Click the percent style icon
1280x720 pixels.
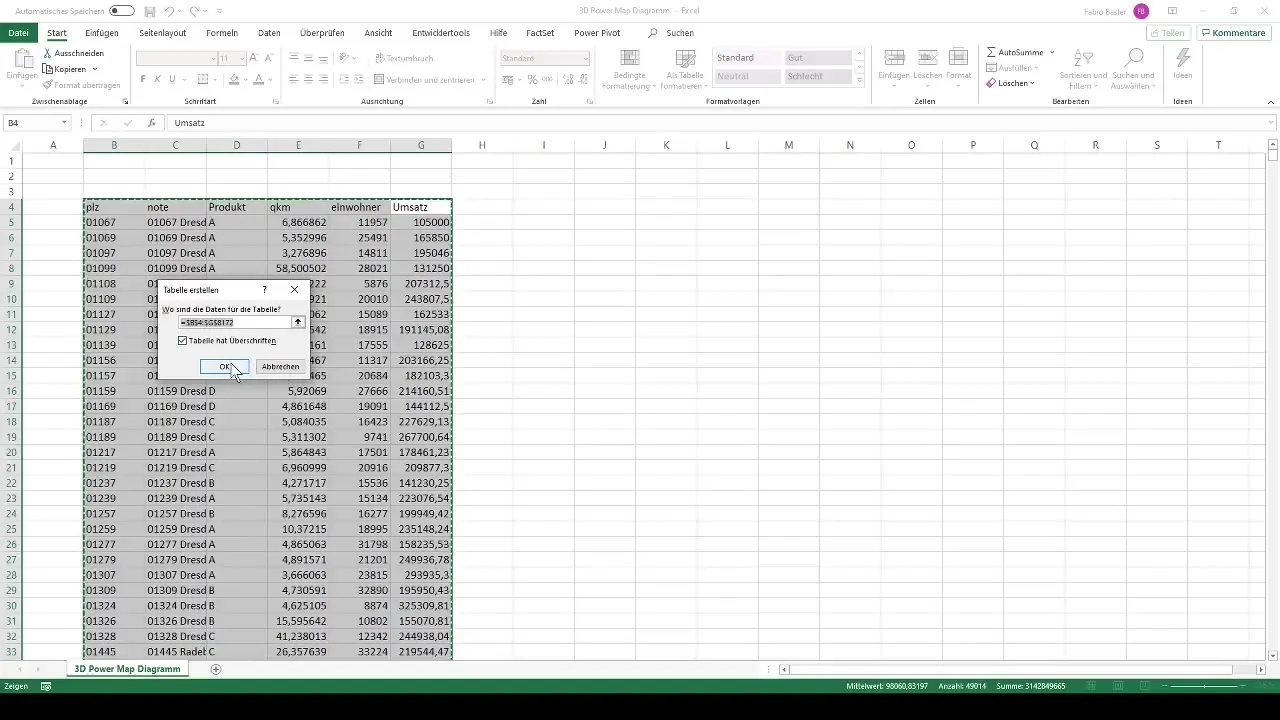pos(532,80)
